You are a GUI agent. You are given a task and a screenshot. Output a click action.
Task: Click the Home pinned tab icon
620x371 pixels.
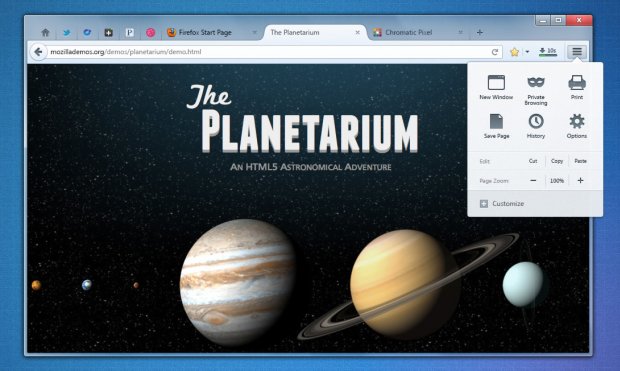(45, 32)
